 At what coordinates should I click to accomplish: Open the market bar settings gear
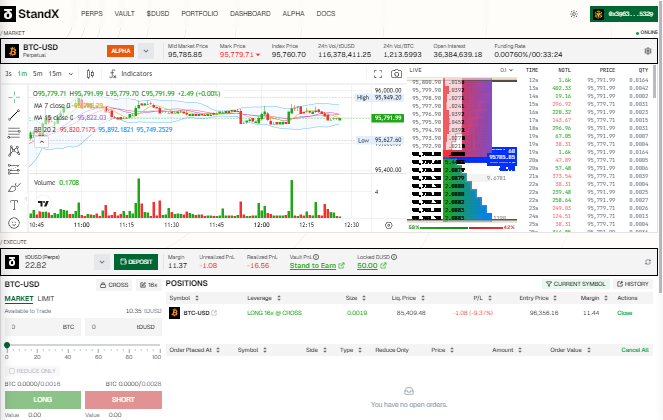point(647,51)
